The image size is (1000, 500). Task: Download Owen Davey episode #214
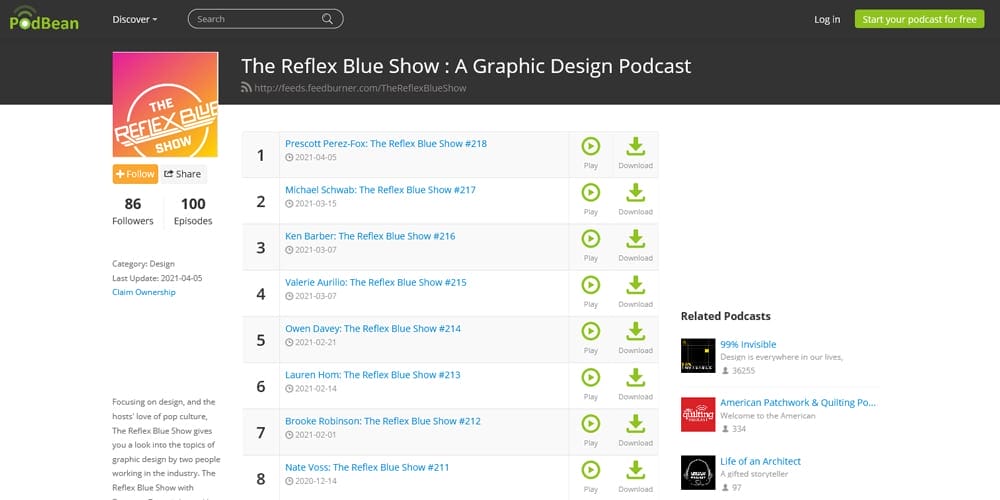(635, 337)
